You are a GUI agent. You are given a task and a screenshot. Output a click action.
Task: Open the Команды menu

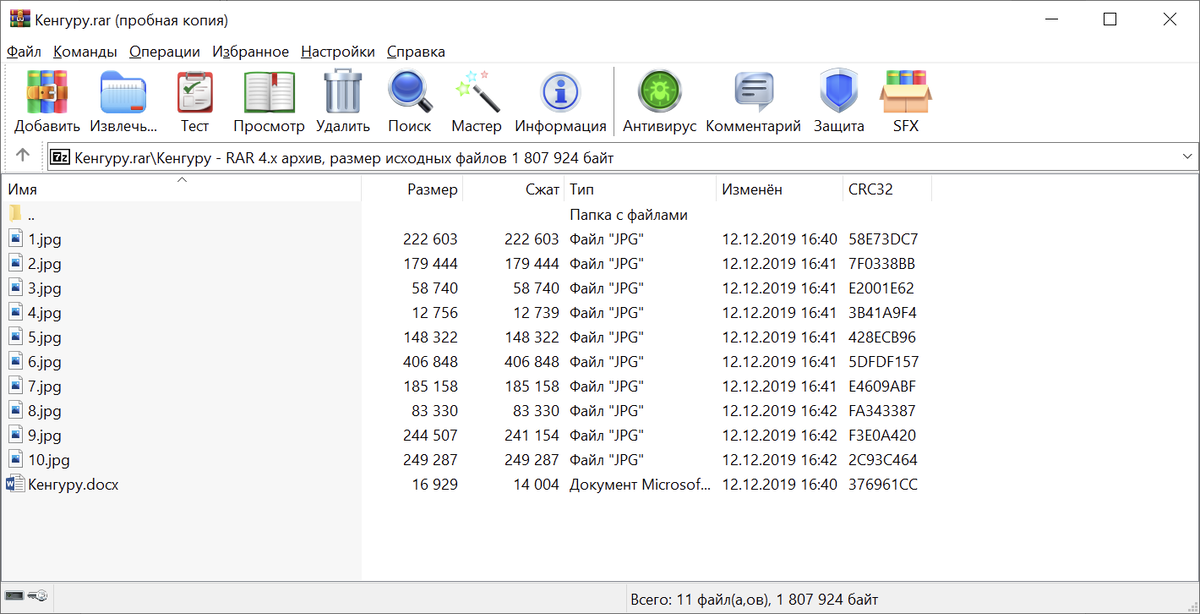pyautogui.click(x=85, y=51)
